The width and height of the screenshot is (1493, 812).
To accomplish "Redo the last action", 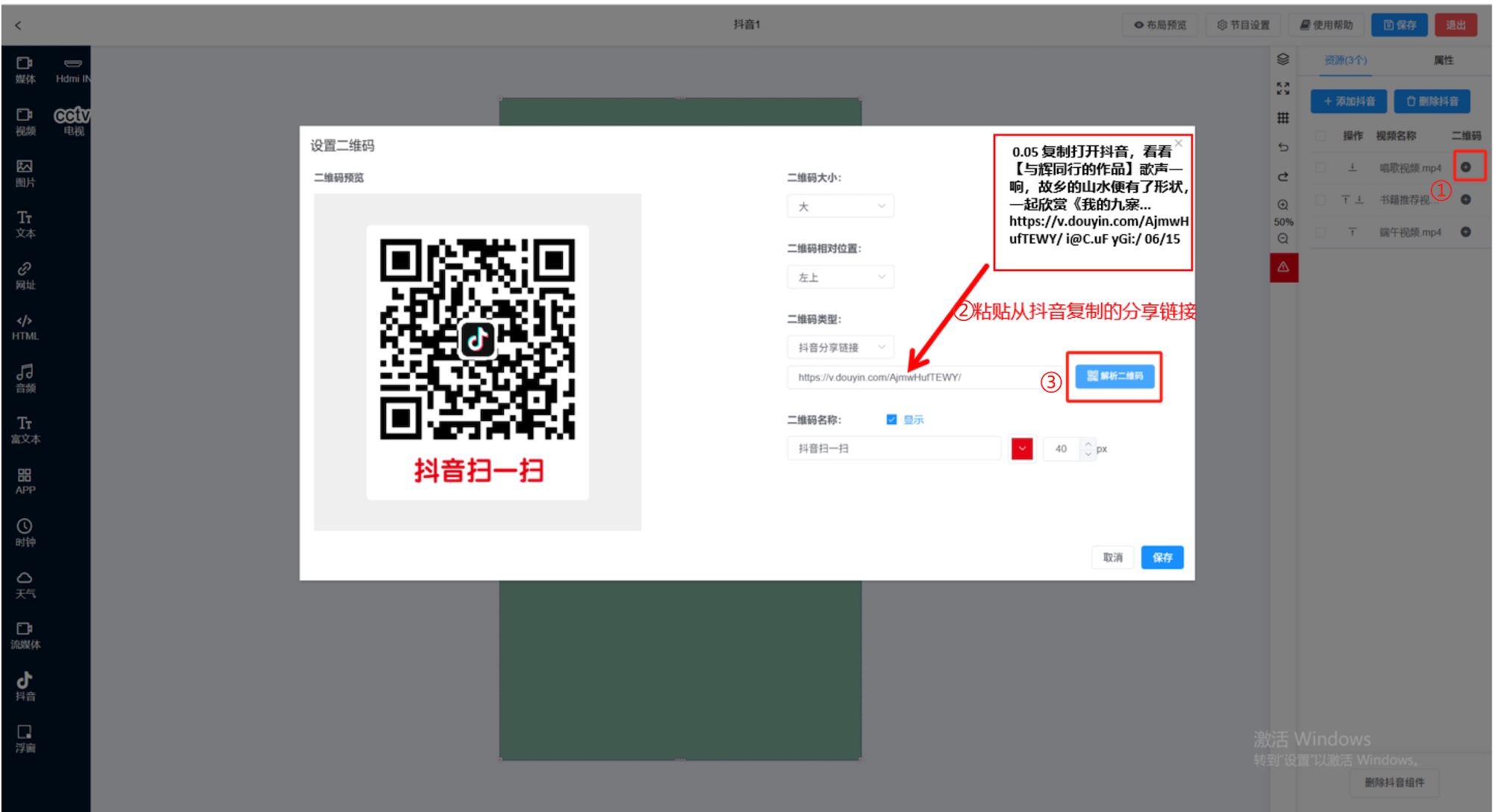I will coord(1283,177).
